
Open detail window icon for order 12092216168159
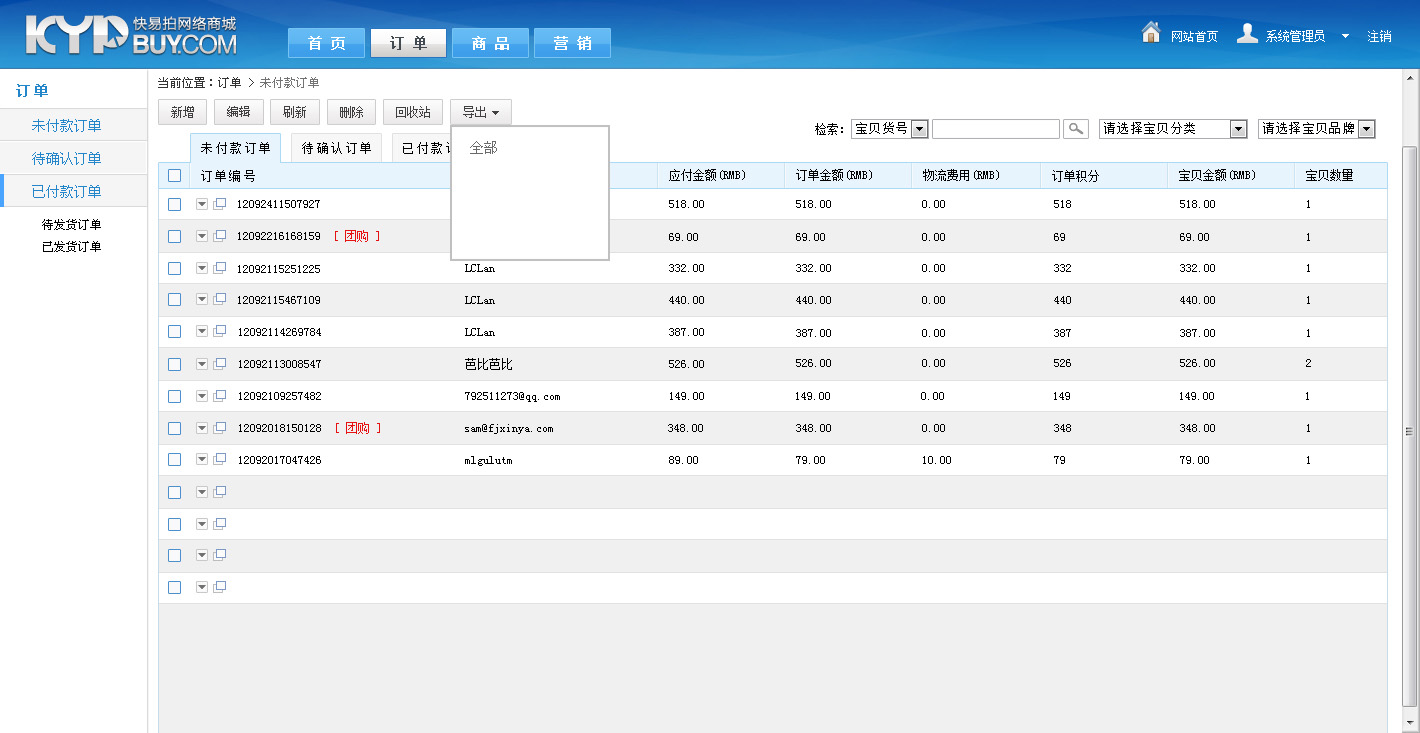coord(220,236)
